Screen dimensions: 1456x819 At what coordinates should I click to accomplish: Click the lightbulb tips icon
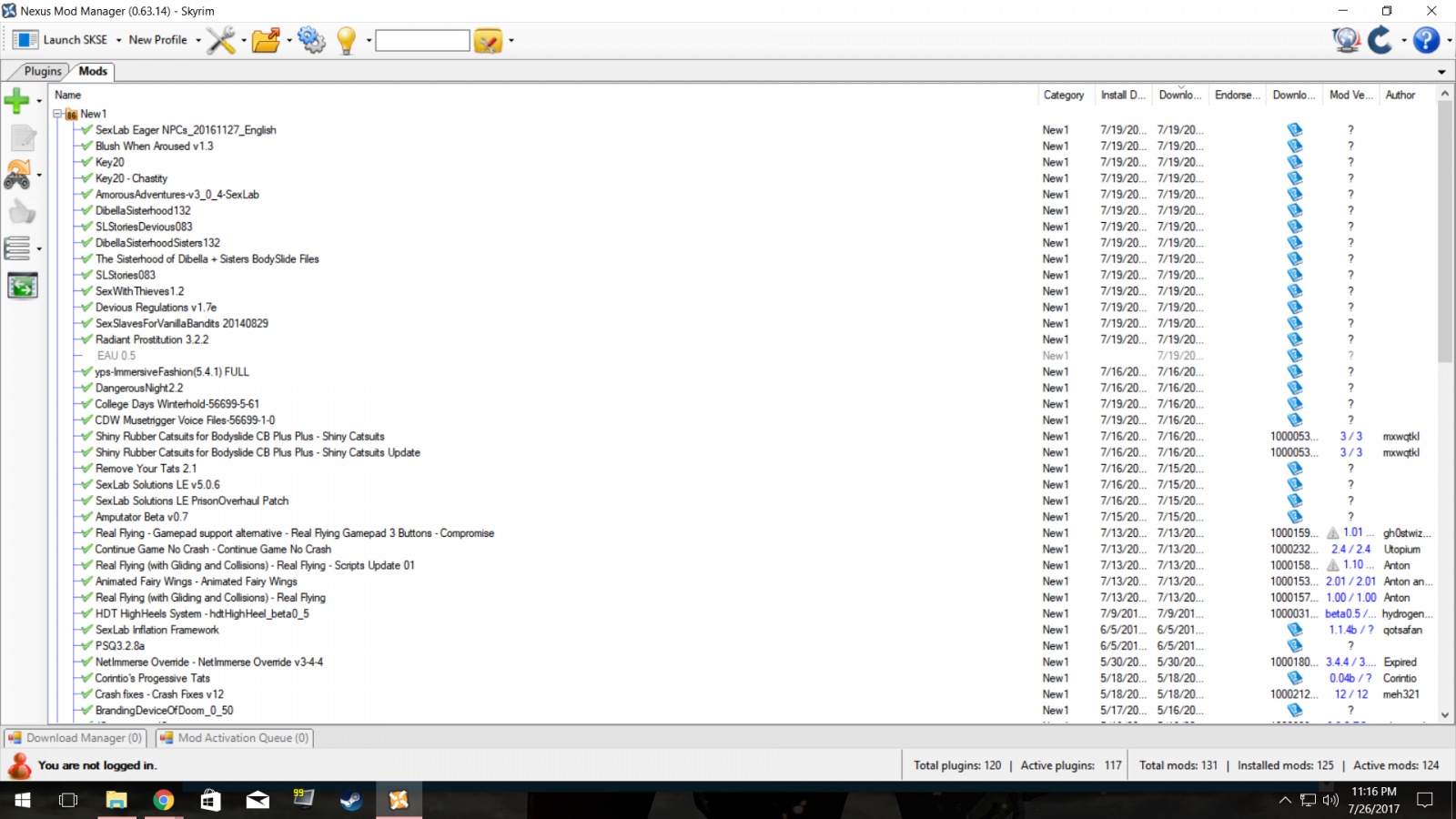[346, 40]
